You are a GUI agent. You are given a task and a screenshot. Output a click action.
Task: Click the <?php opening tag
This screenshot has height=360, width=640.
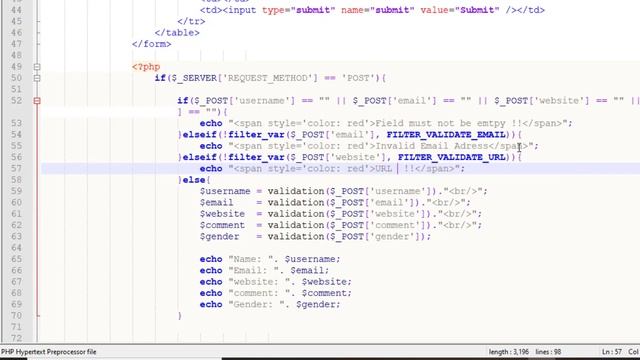pyautogui.click(x=146, y=67)
